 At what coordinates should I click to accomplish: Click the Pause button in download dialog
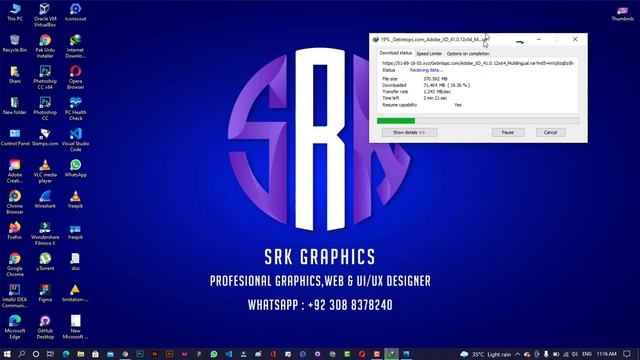tap(508, 132)
